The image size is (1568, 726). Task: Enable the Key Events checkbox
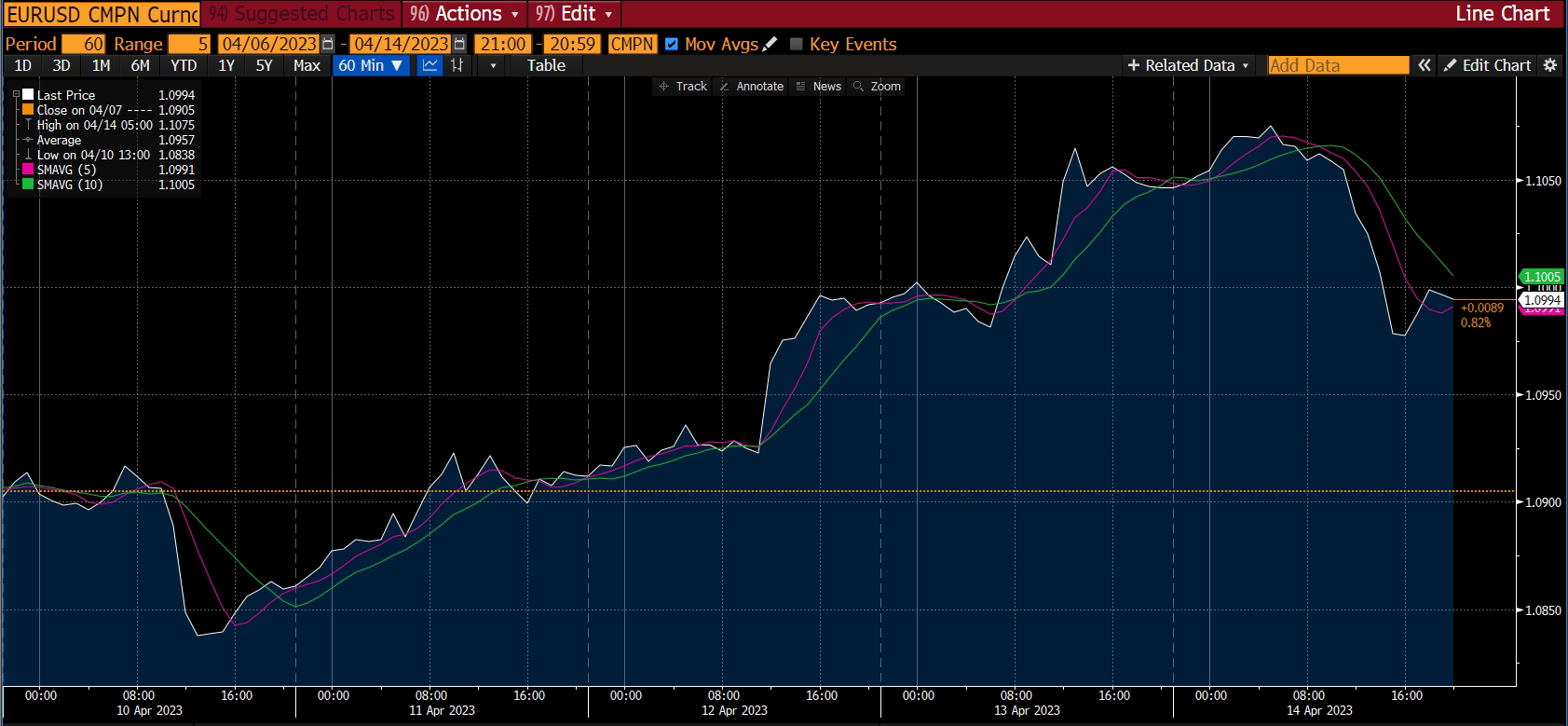[796, 44]
